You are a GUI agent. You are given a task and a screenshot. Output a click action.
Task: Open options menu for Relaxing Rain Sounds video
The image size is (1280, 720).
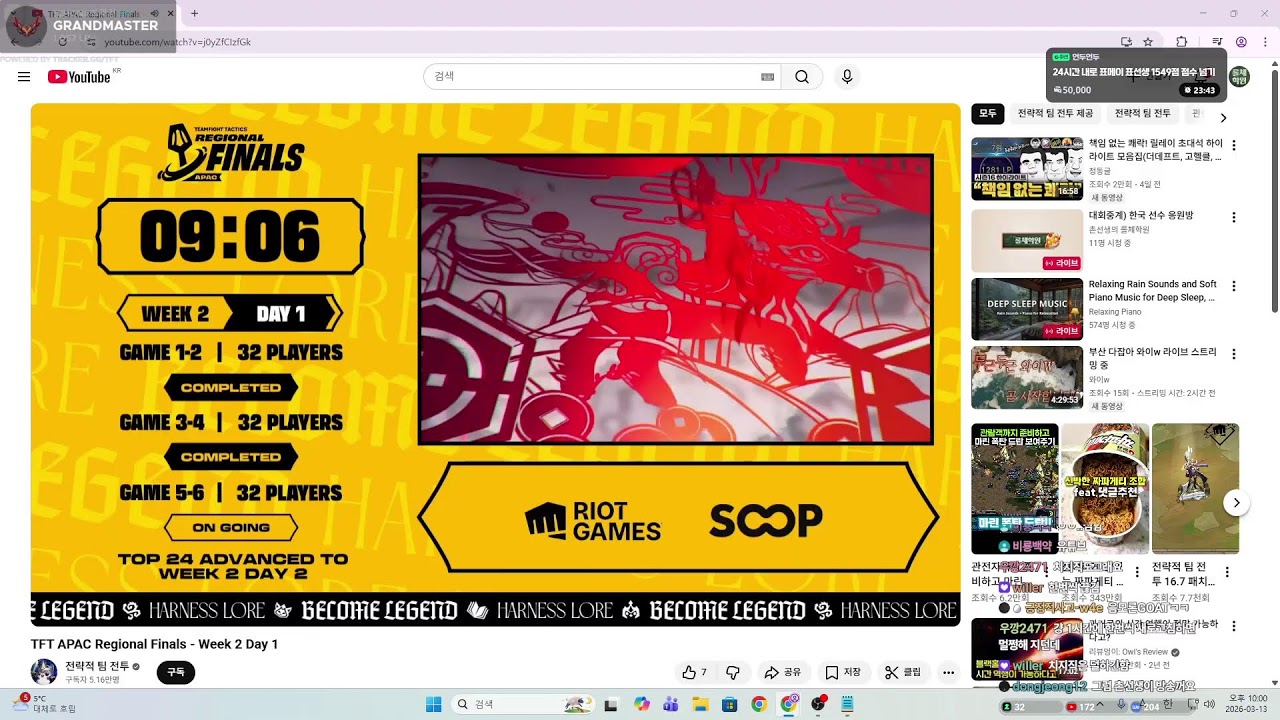tap(1233, 286)
